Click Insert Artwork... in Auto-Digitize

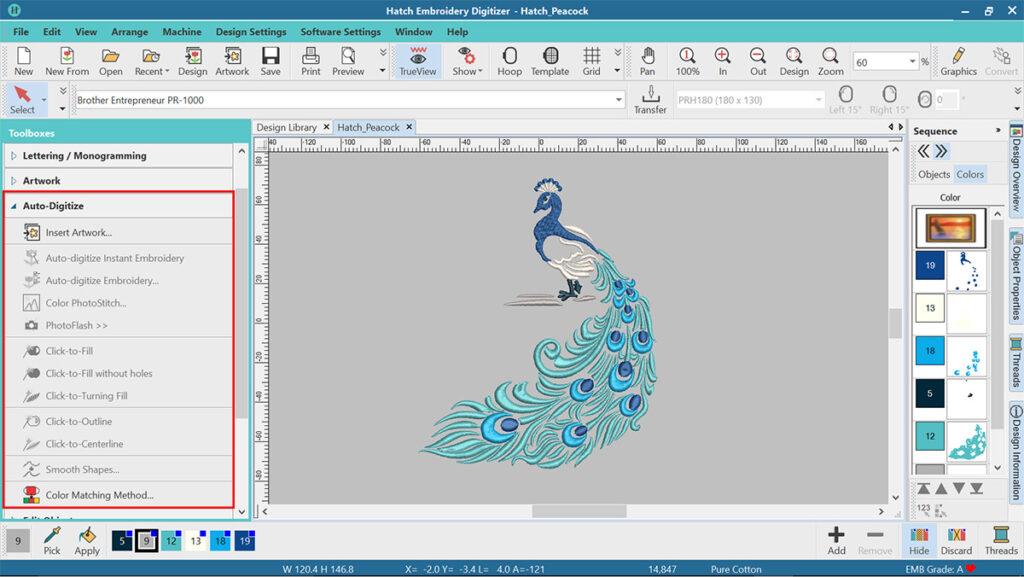pyautogui.click(x=78, y=232)
